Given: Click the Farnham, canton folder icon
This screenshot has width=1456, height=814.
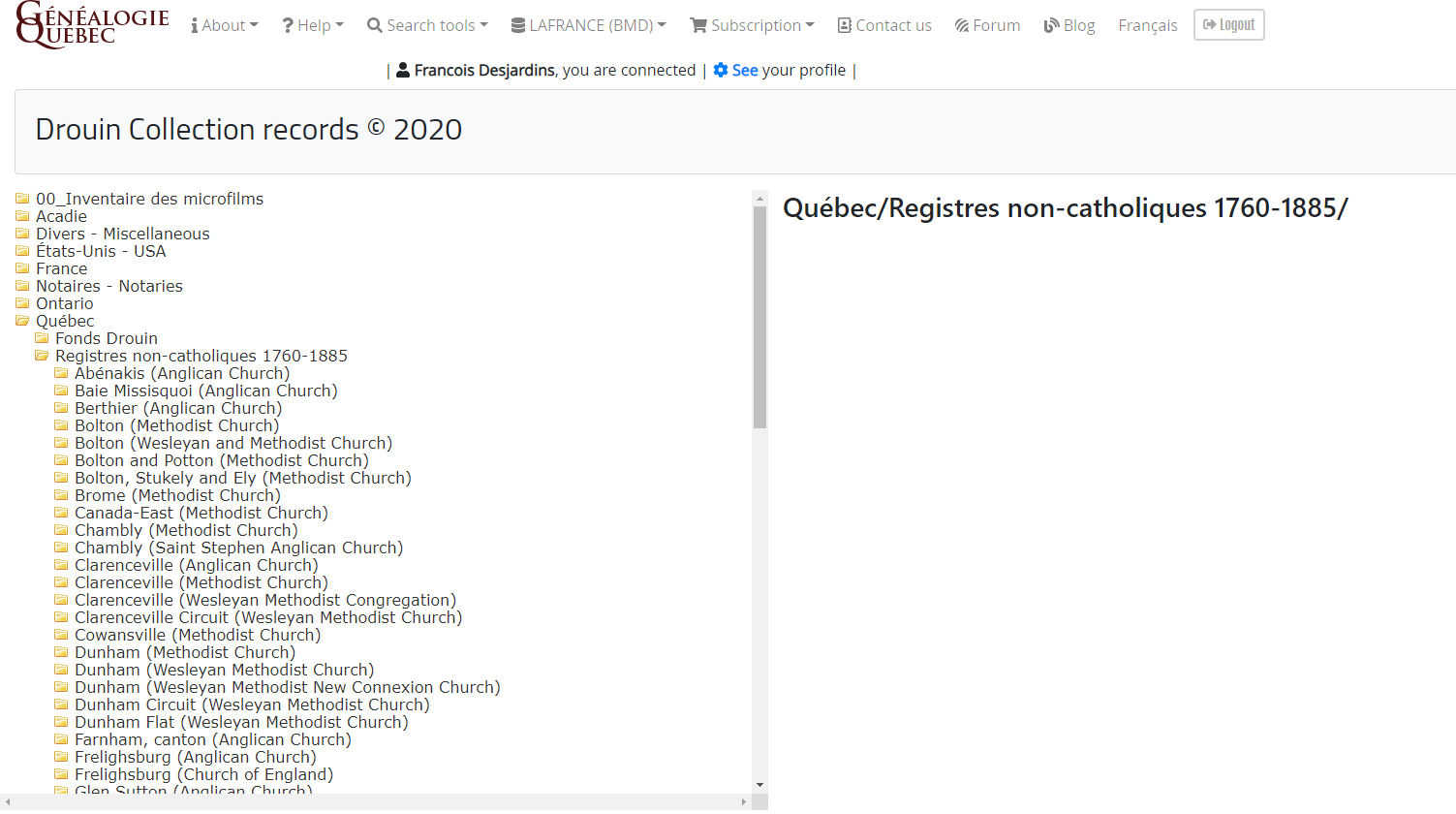Looking at the screenshot, I should coord(61,739).
